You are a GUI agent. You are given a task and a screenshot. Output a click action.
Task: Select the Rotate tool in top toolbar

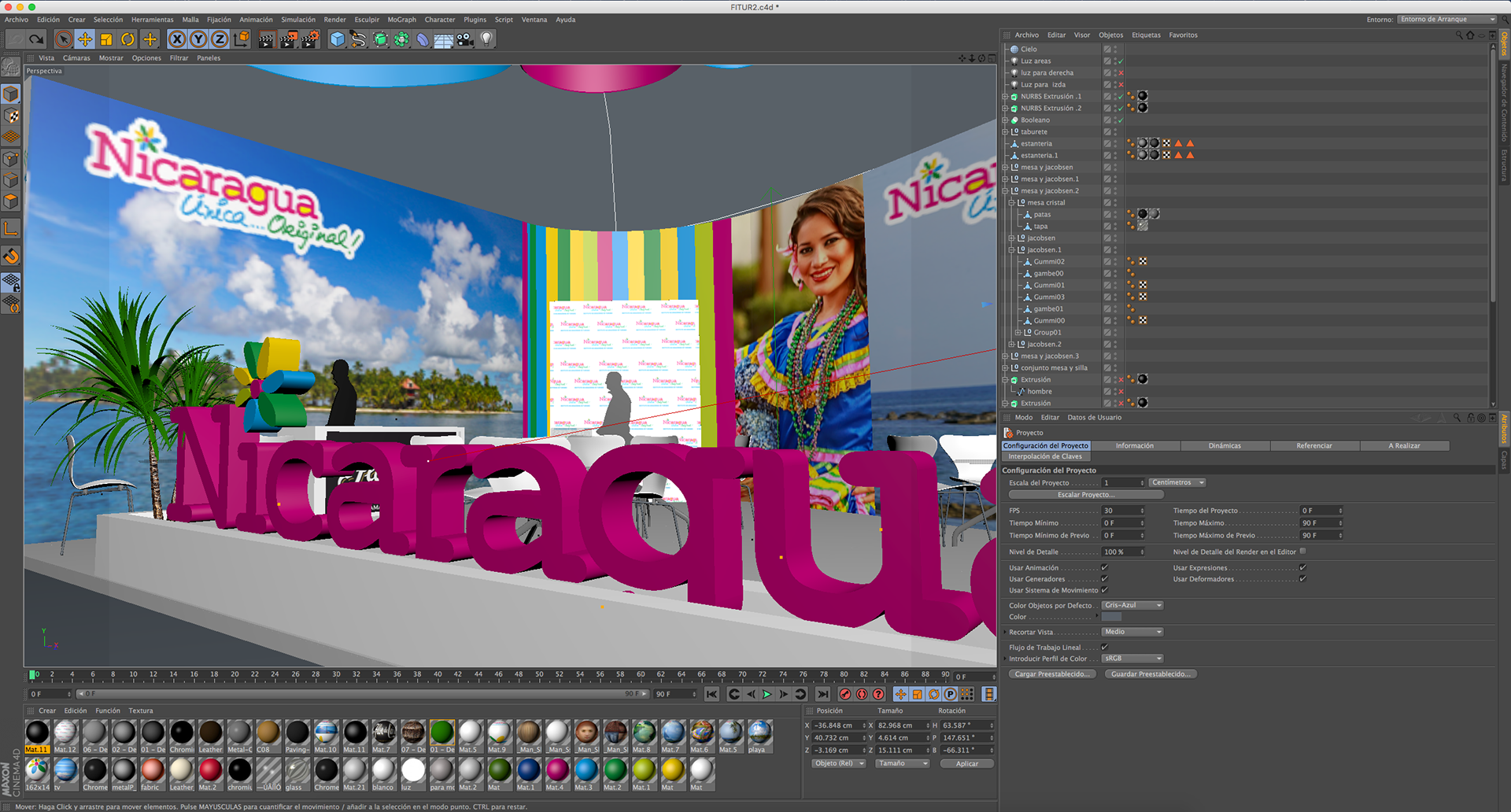pyautogui.click(x=127, y=39)
